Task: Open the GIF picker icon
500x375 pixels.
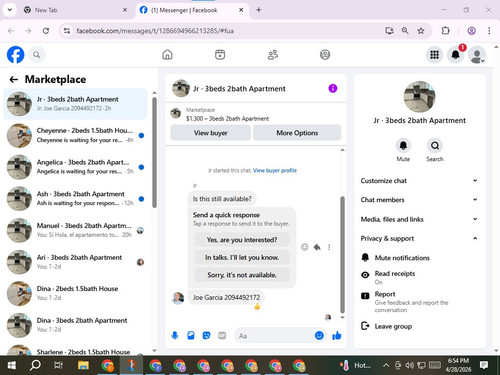Action: coord(222,335)
